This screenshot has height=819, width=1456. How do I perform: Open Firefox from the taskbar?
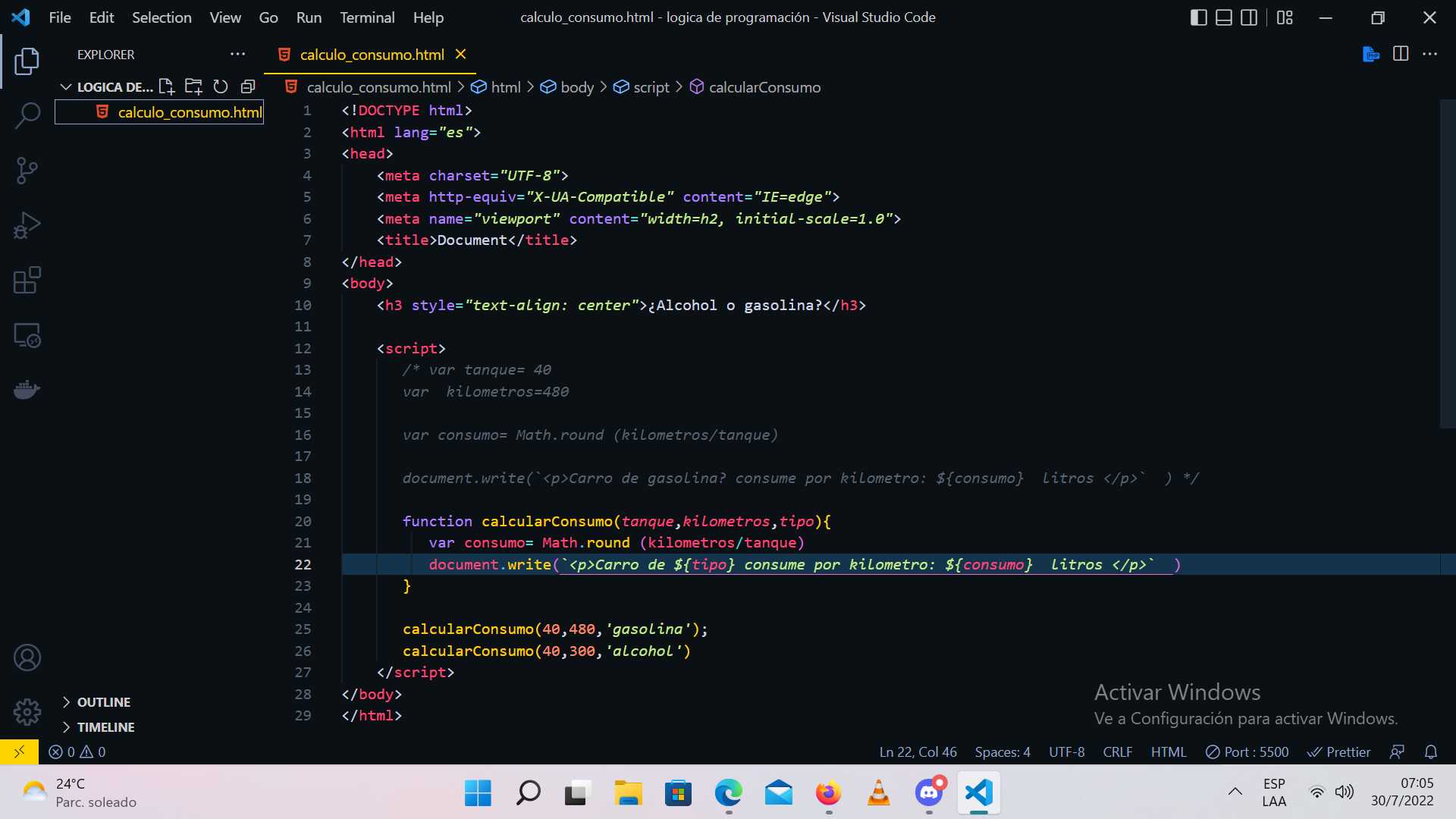coord(828,793)
